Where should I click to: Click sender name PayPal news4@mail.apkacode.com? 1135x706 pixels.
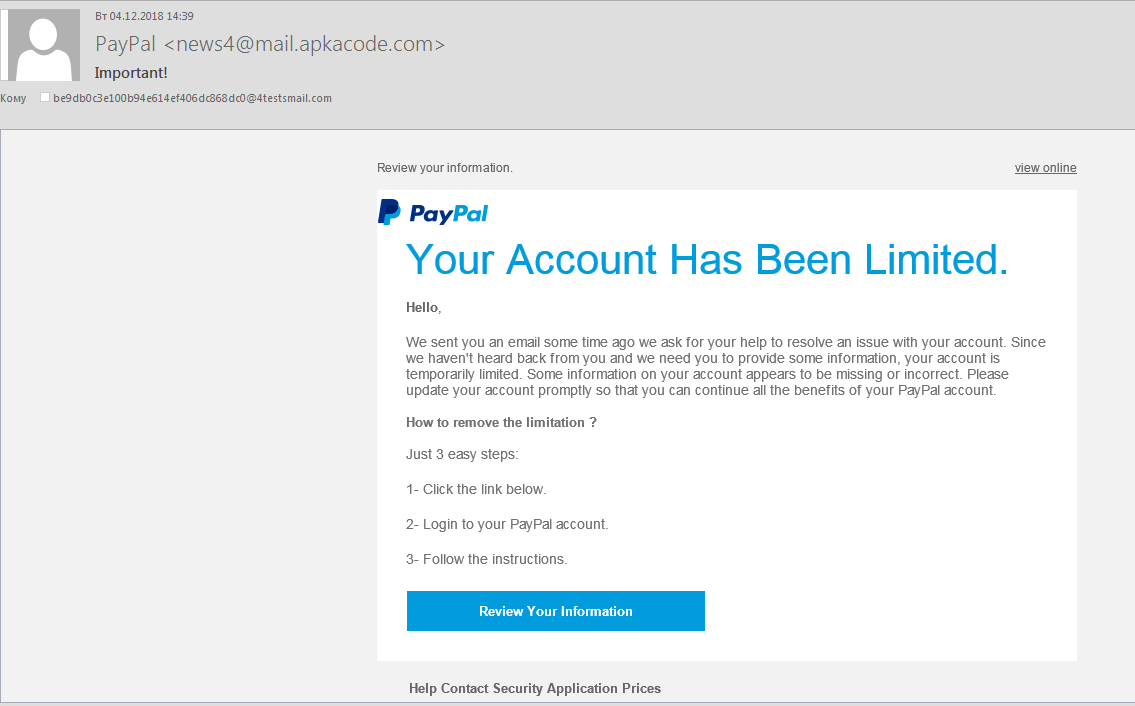(x=270, y=44)
